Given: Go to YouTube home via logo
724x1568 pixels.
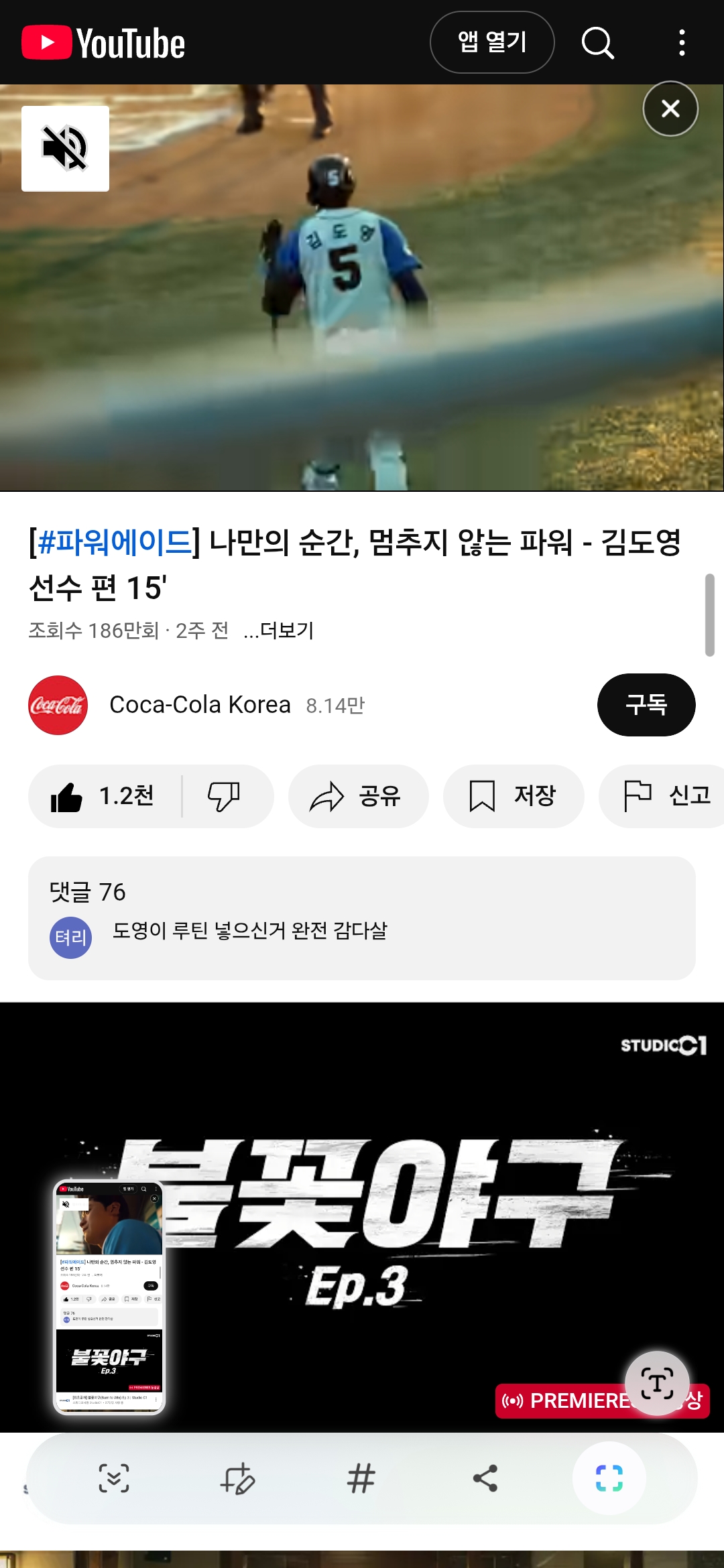Looking at the screenshot, I should coord(103,43).
